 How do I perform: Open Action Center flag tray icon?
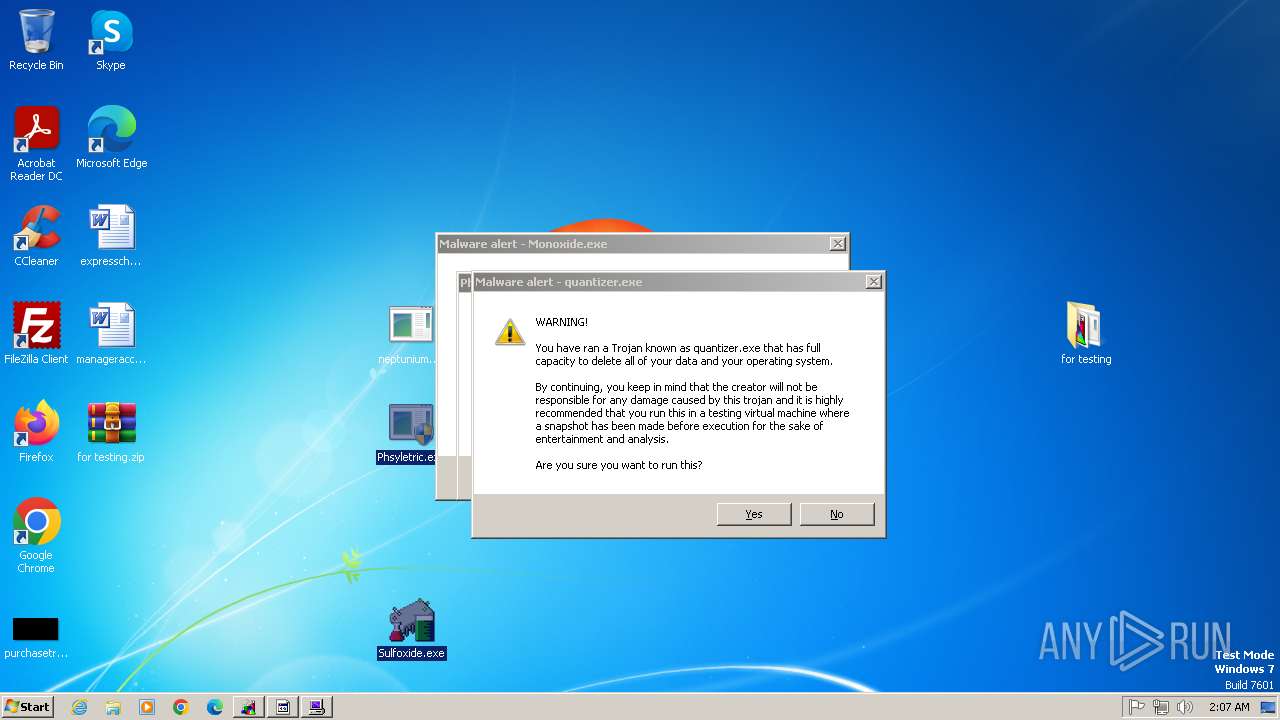[1137, 707]
